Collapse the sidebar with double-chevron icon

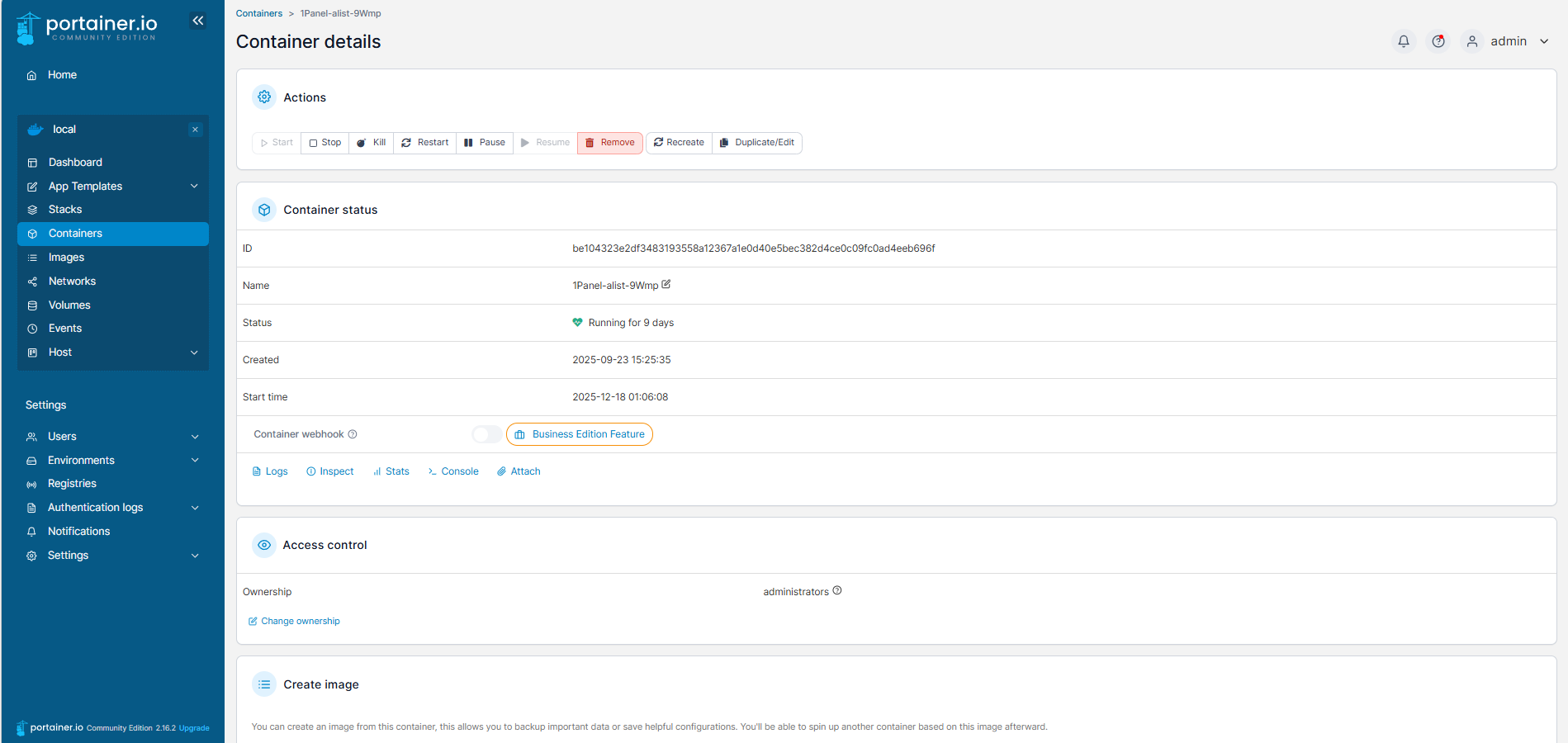[198, 21]
